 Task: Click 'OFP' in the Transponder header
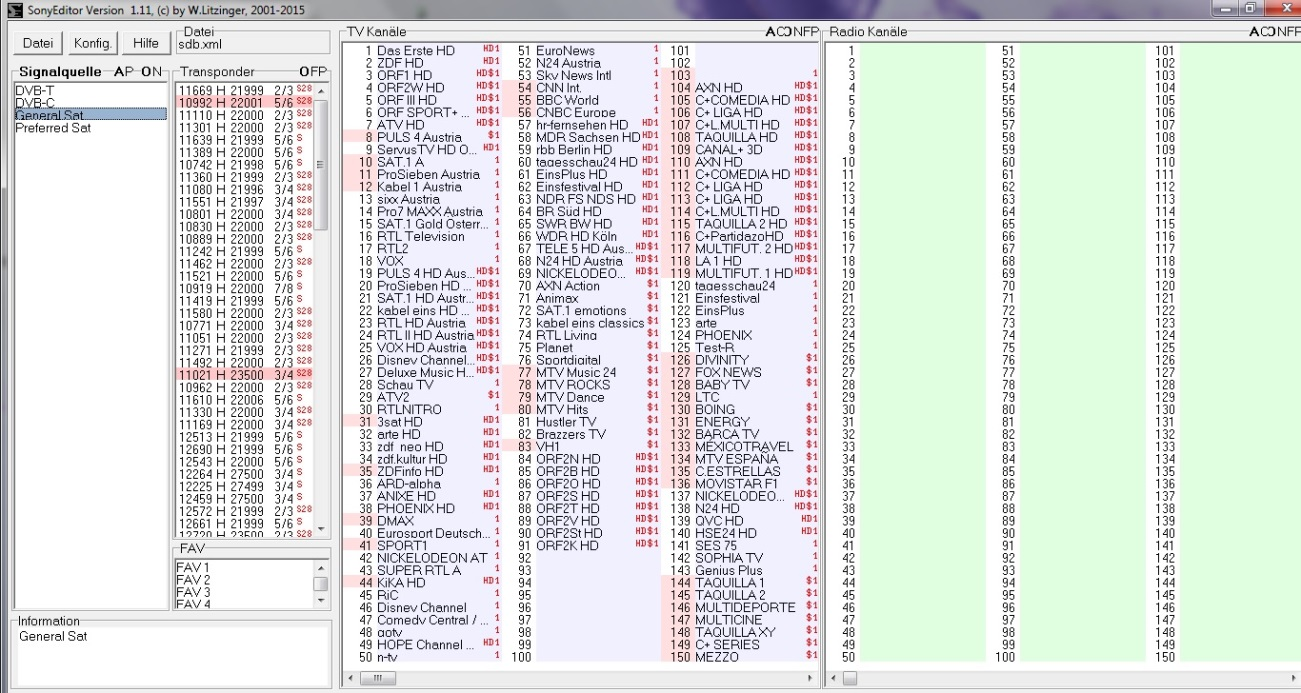coord(312,72)
